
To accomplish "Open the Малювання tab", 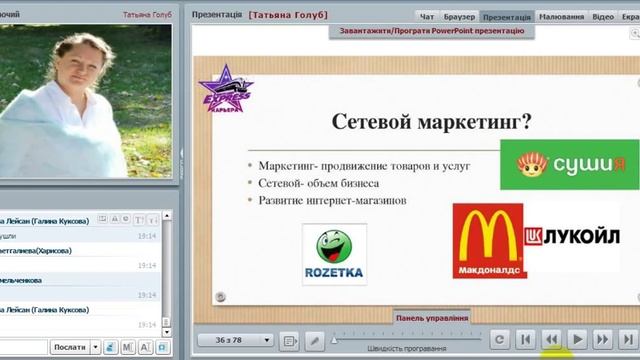I will click(x=561, y=17).
